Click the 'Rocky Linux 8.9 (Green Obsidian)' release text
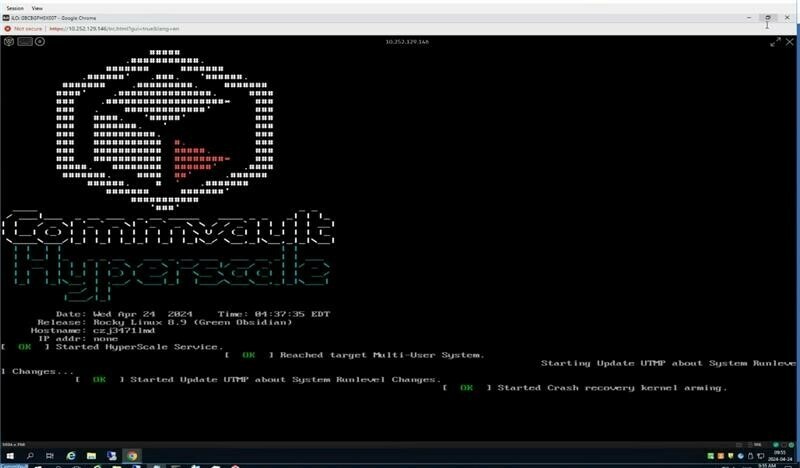 192,323
